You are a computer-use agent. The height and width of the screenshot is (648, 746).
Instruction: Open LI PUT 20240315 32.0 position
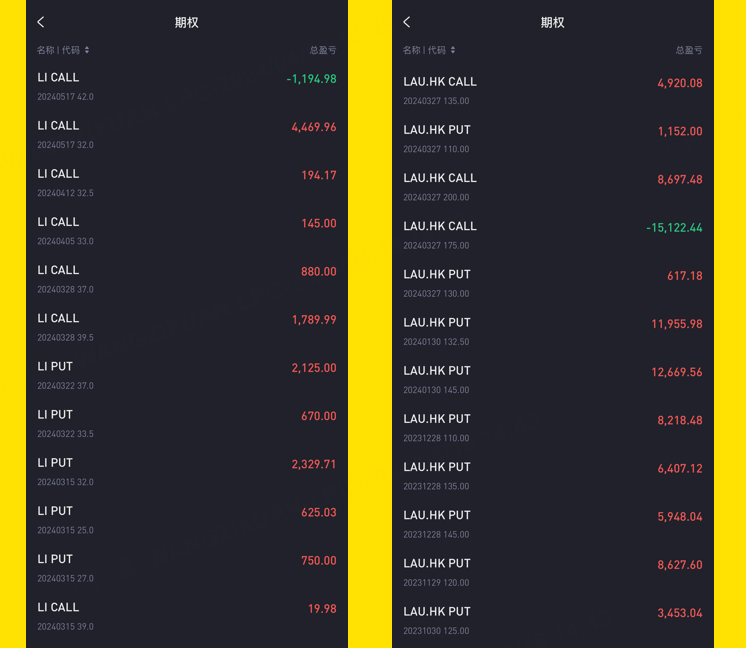point(187,472)
